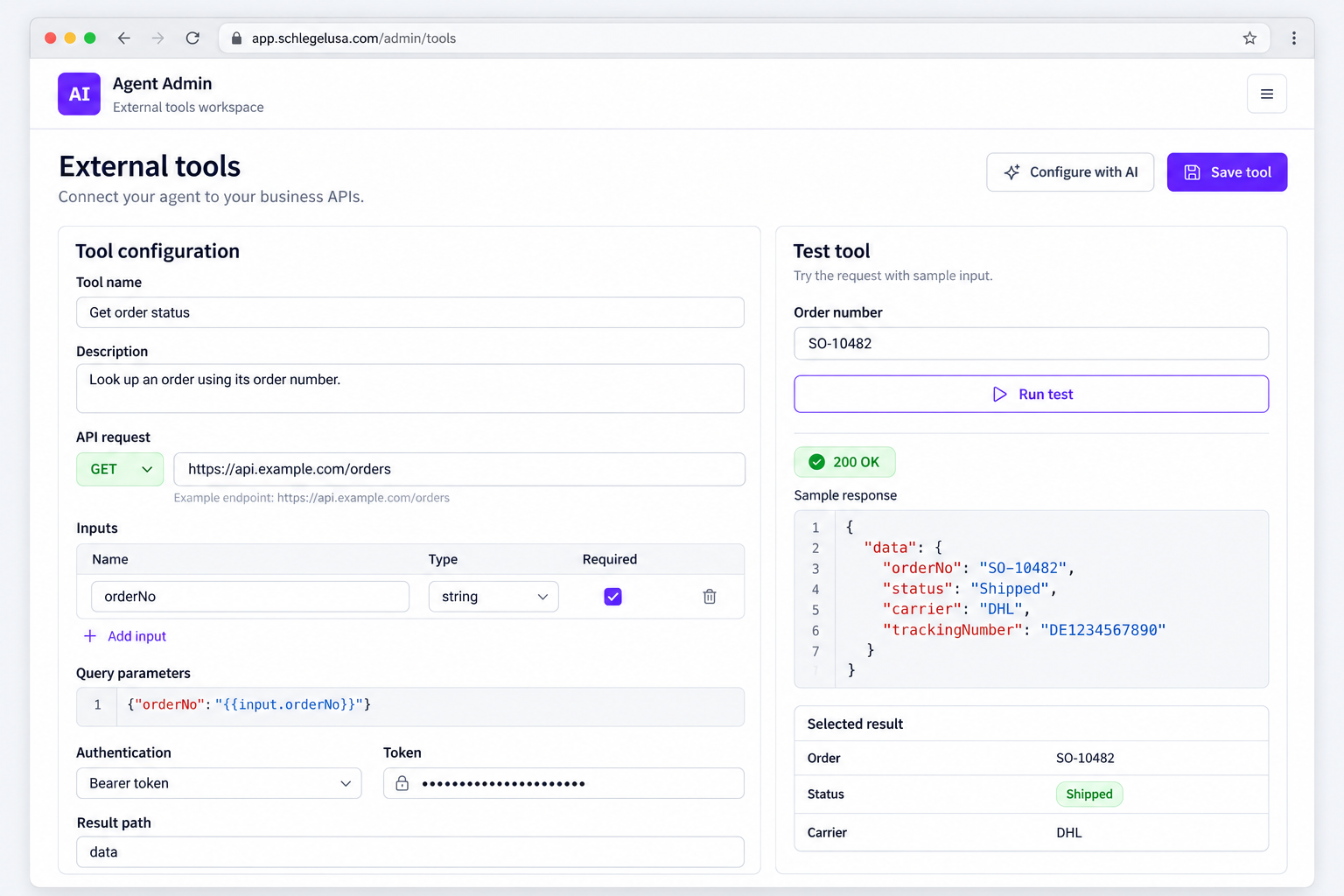
Task: Click Add input link
Action: click(x=125, y=636)
